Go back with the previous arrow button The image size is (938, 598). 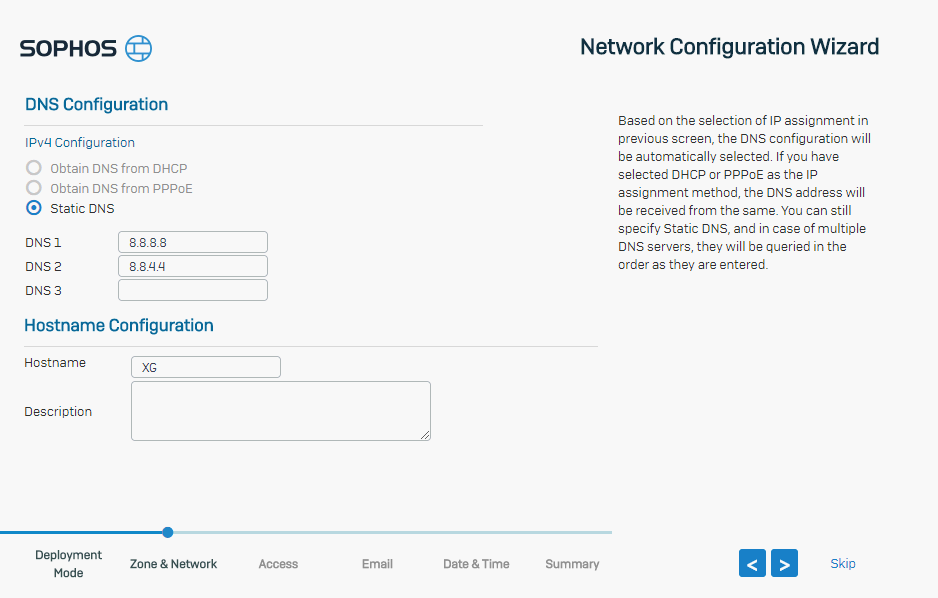click(752, 563)
